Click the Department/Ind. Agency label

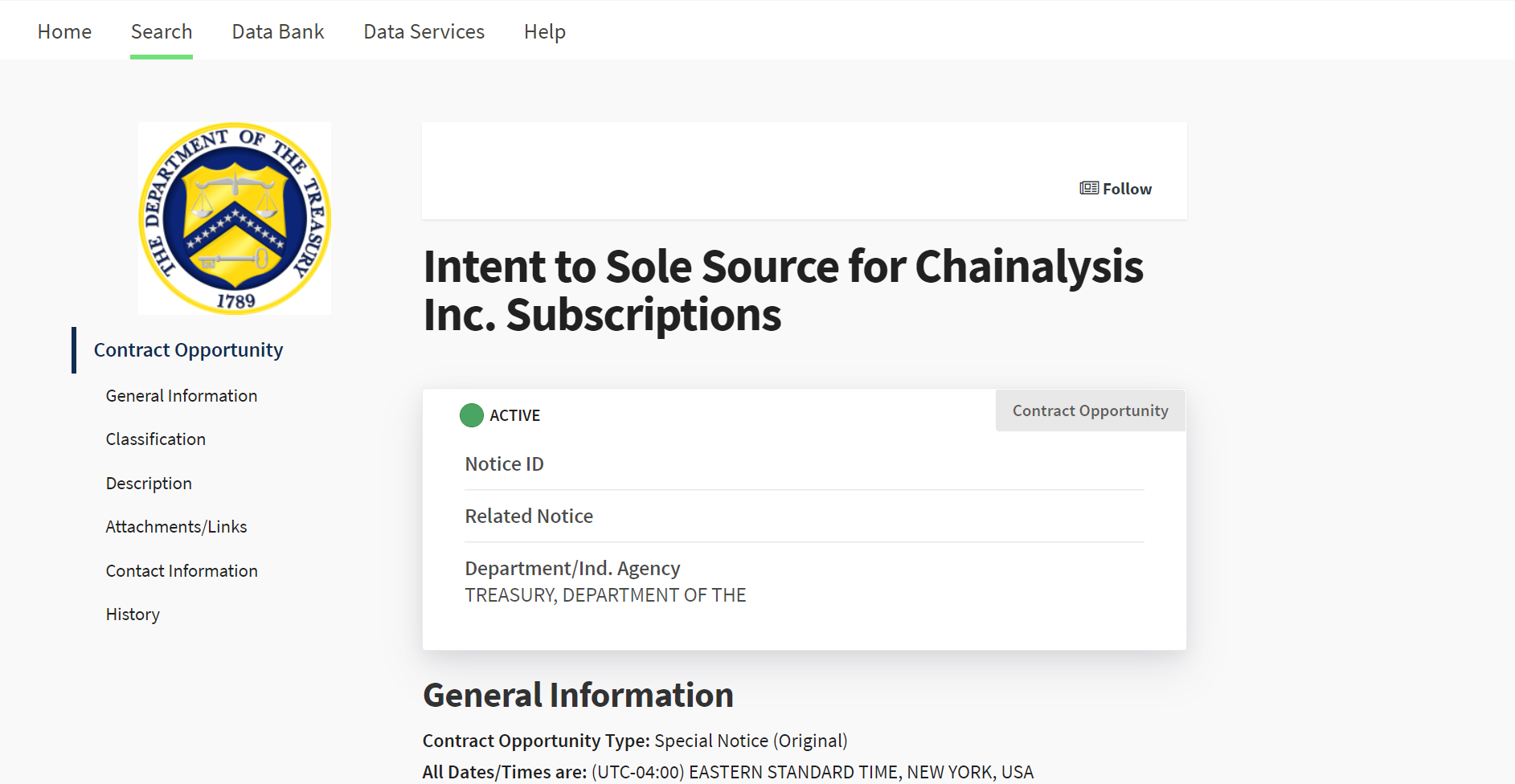click(572, 569)
